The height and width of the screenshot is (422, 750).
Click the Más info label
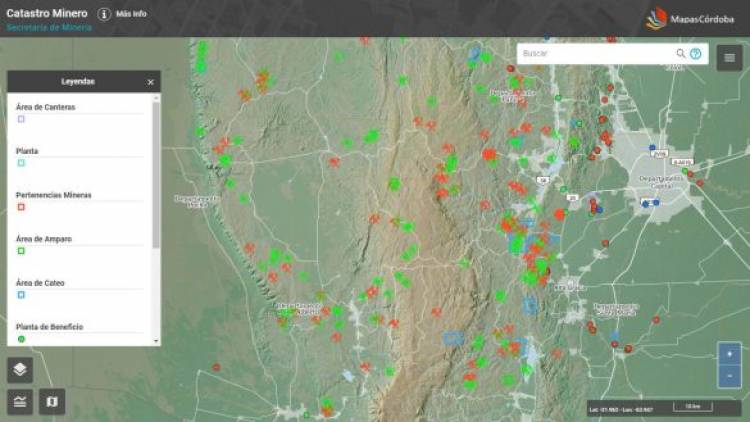tap(131, 14)
